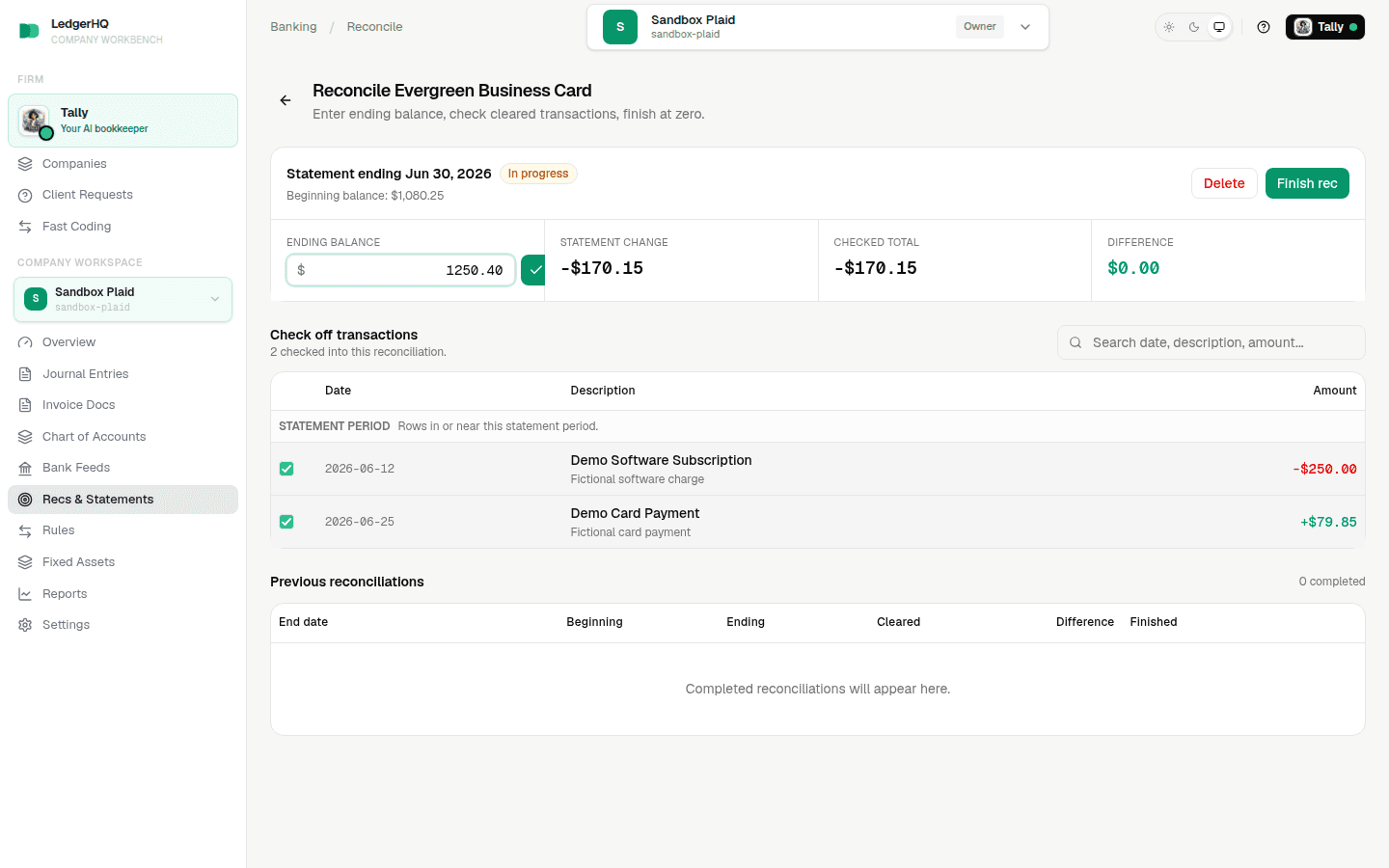This screenshot has width=1389, height=868.
Task: Click the 0 completed count
Action: tap(1331, 582)
